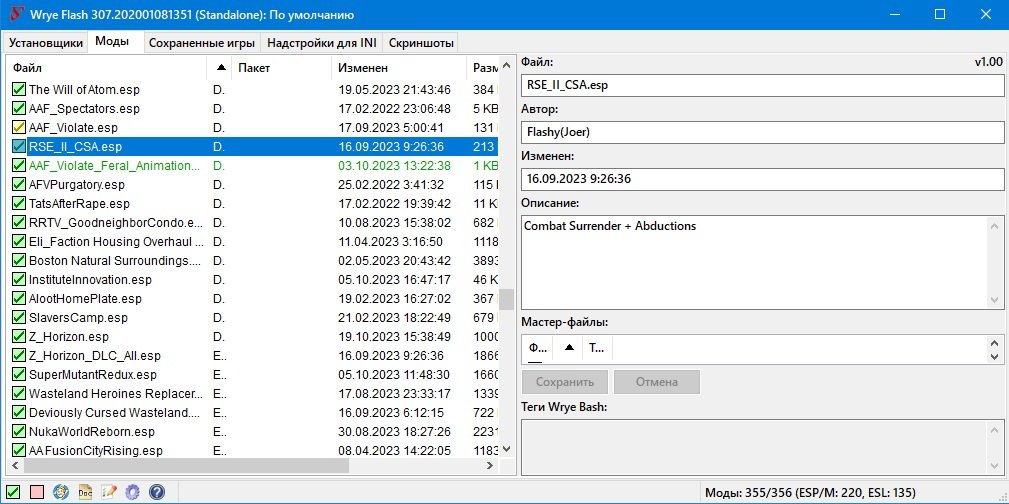This screenshot has height=504, width=1009.
Task: Click the Wrye Flash logo in title bar
Action: tap(17, 15)
